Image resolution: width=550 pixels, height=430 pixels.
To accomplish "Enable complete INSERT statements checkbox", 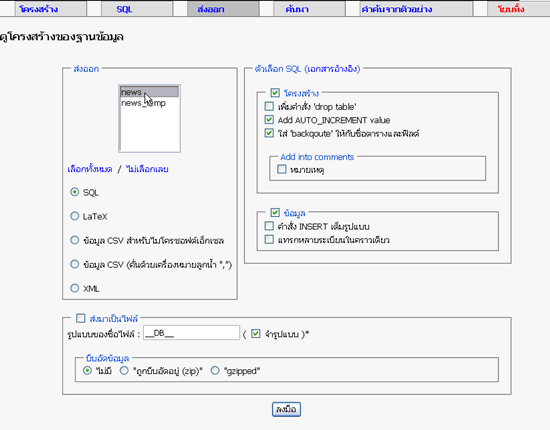I will pos(269,226).
